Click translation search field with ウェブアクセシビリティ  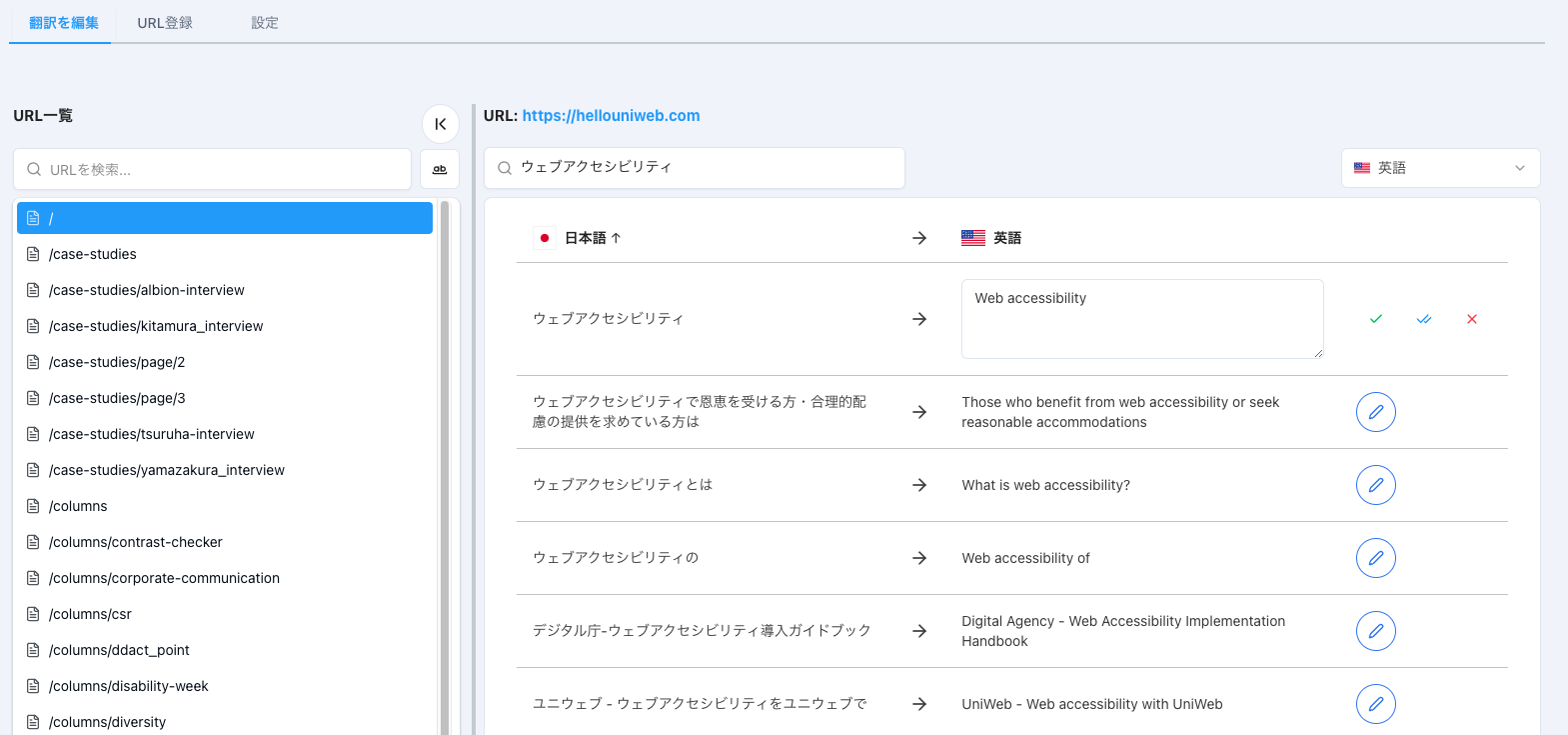click(x=695, y=168)
